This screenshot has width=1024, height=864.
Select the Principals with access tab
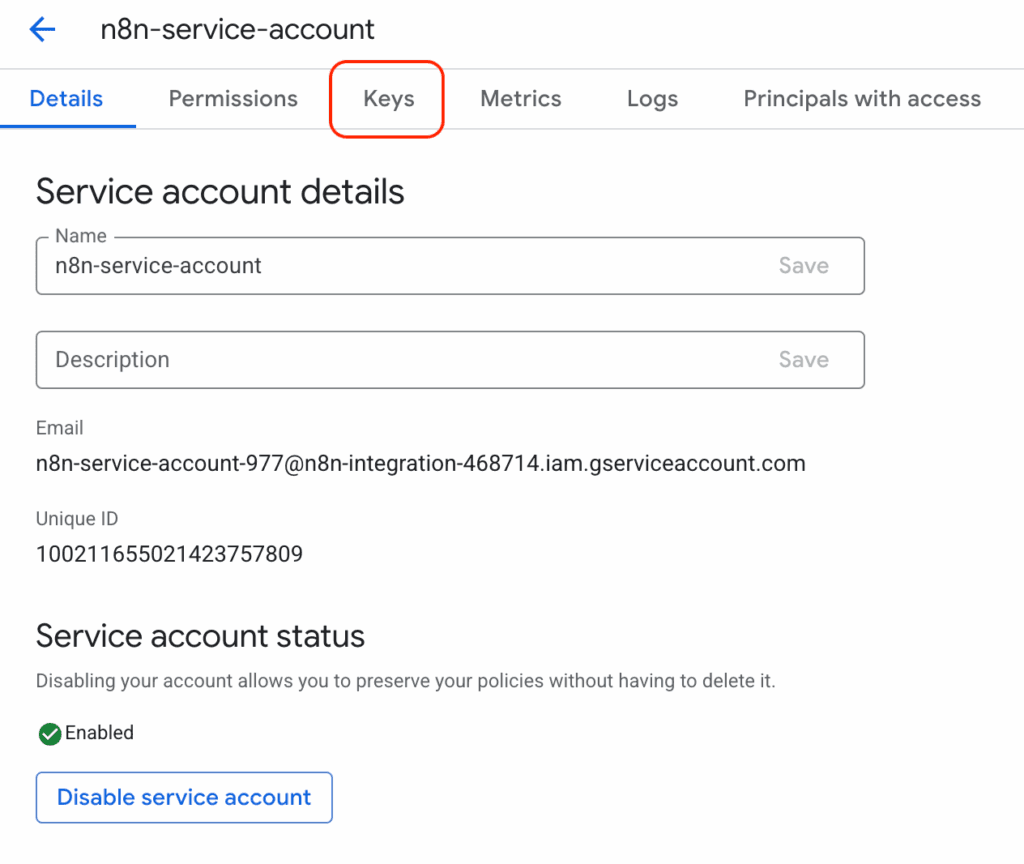(x=861, y=99)
